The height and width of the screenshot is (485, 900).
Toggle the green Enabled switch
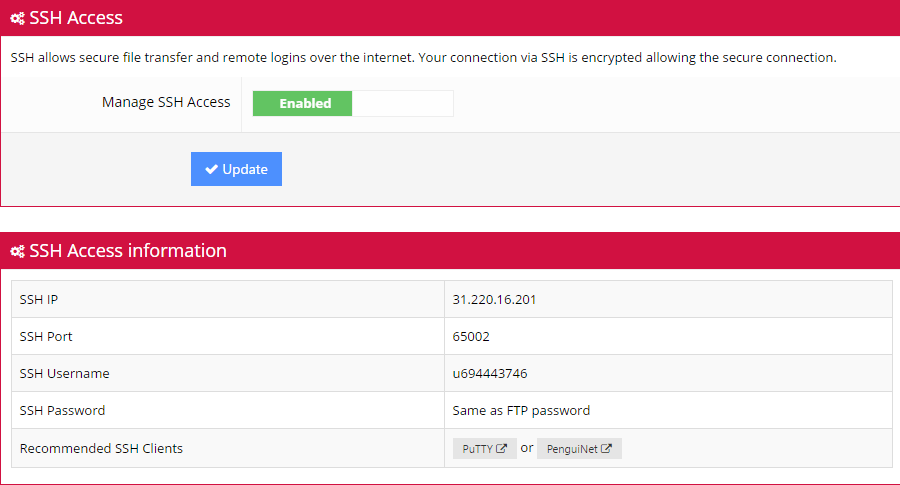coord(302,103)
